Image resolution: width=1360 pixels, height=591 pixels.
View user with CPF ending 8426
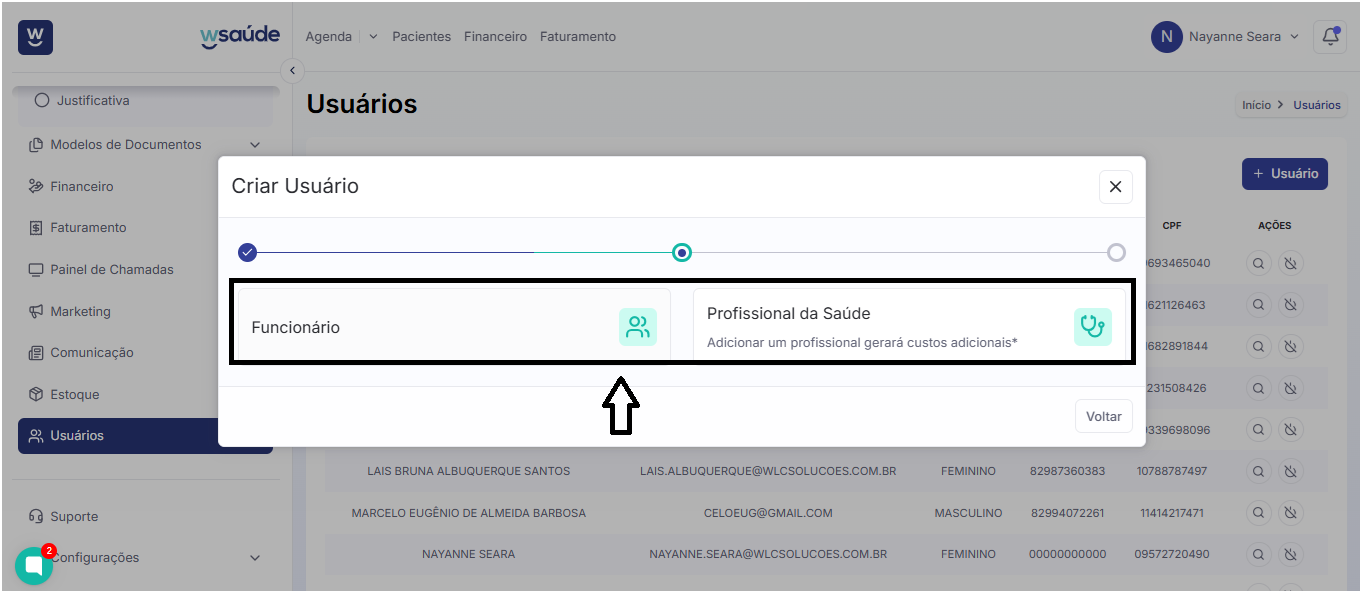[x=1259, y=388]
